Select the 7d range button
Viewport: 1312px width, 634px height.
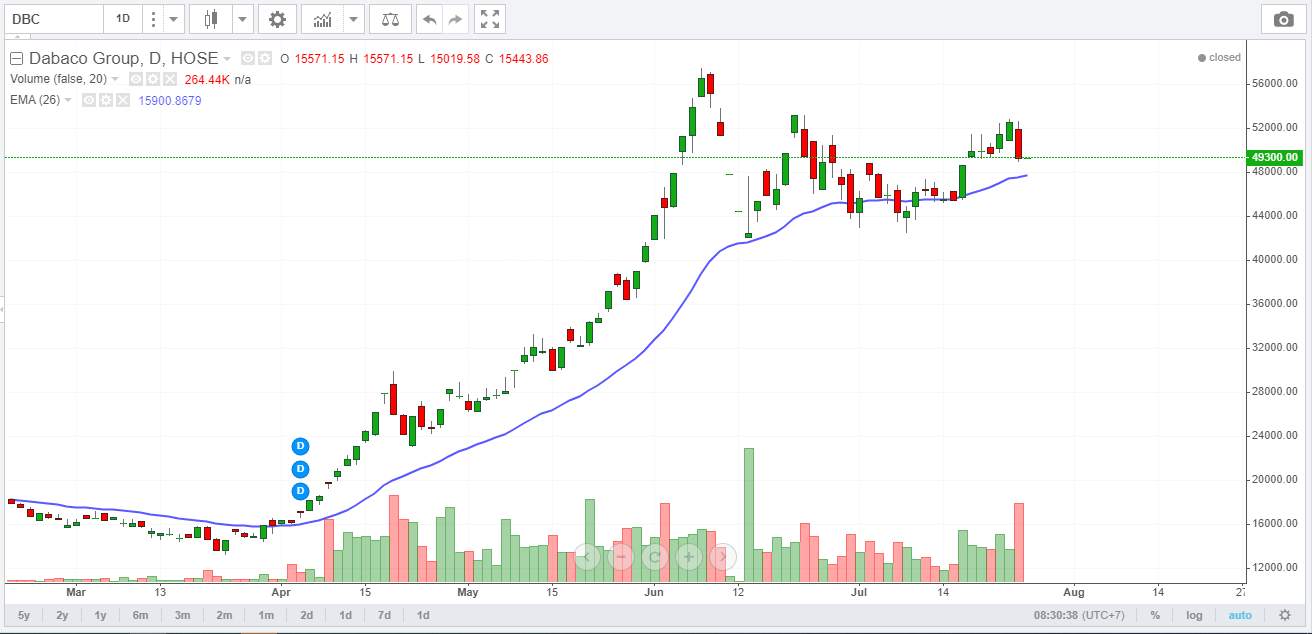click(x=384, y=615)
